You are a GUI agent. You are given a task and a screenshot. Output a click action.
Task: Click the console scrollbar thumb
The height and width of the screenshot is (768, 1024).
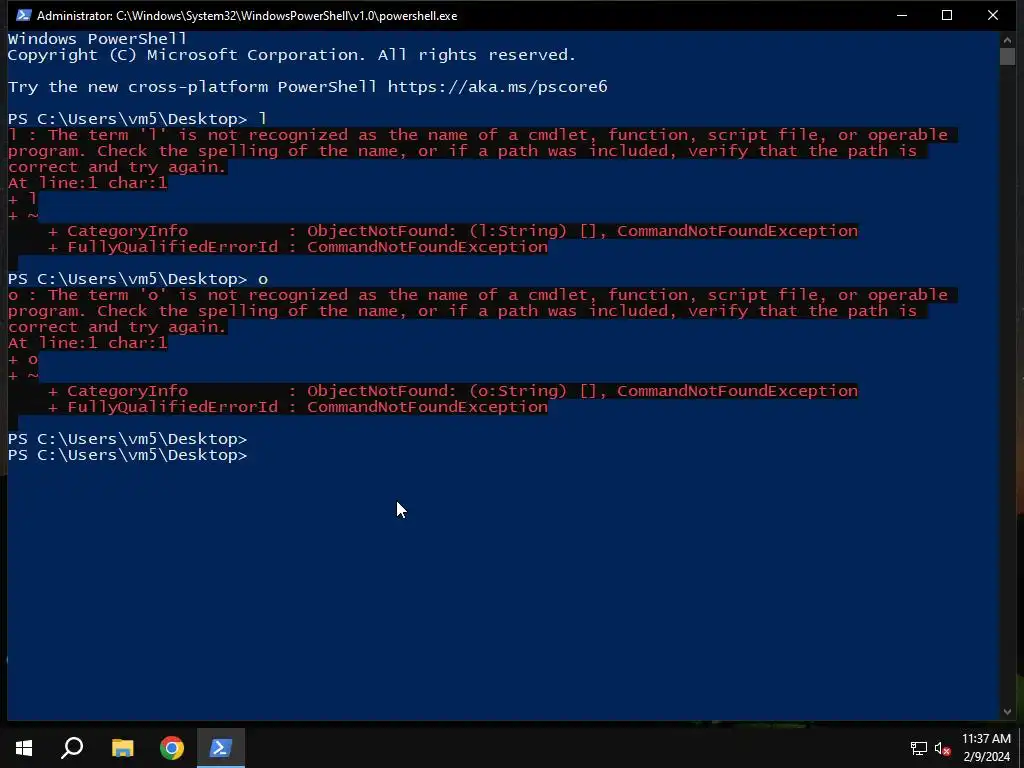click(1007, 56)
